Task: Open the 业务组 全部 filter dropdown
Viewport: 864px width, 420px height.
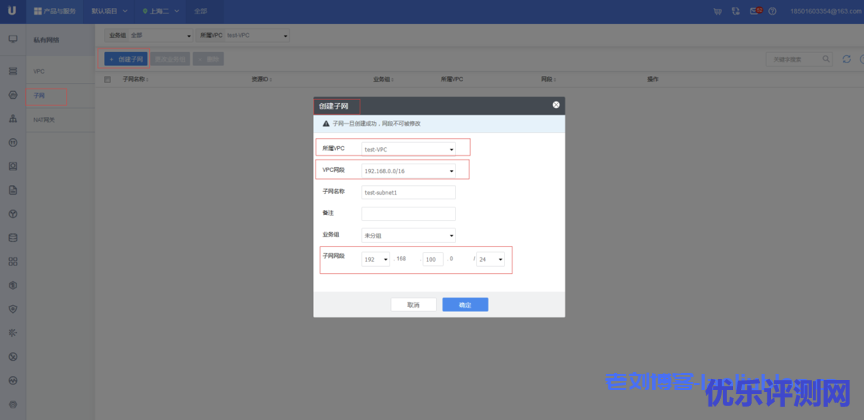Action: point(149,35)
